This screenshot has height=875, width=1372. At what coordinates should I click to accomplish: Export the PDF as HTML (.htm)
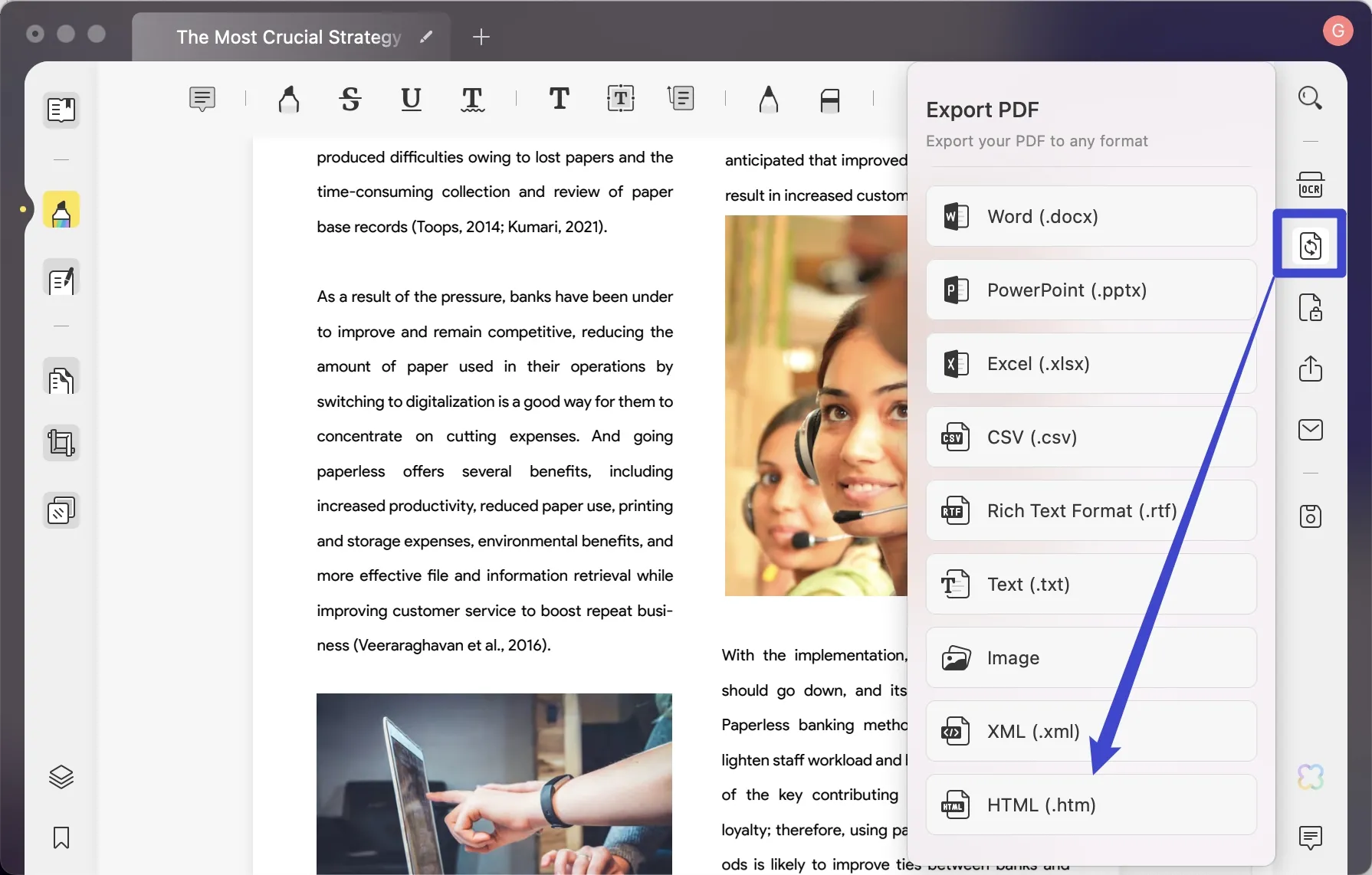tap(1090, 804)
